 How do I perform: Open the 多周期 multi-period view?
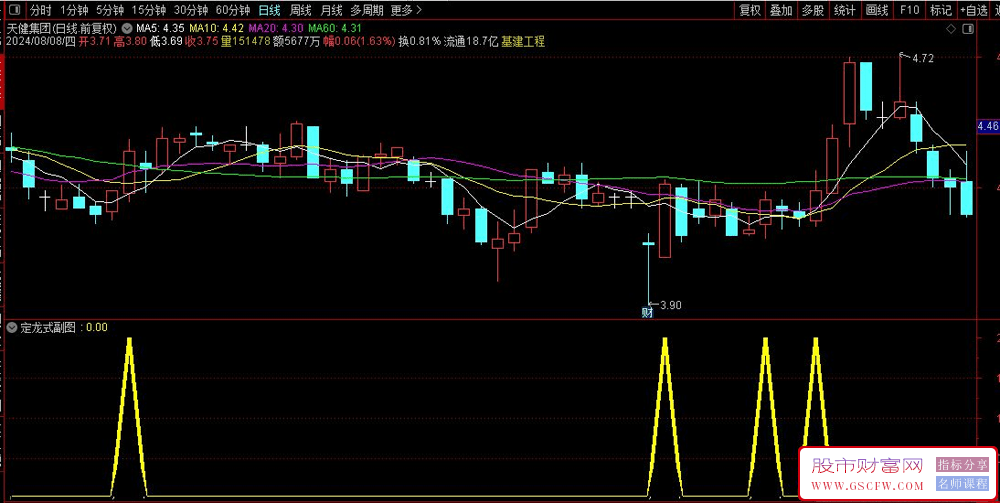(x=367, y=10)
